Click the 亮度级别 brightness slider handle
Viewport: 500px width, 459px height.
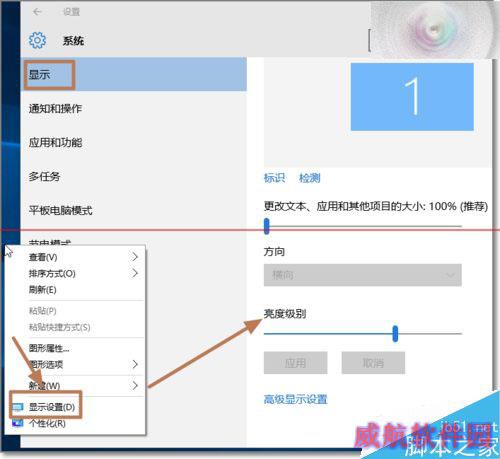(x=395, y=334)
